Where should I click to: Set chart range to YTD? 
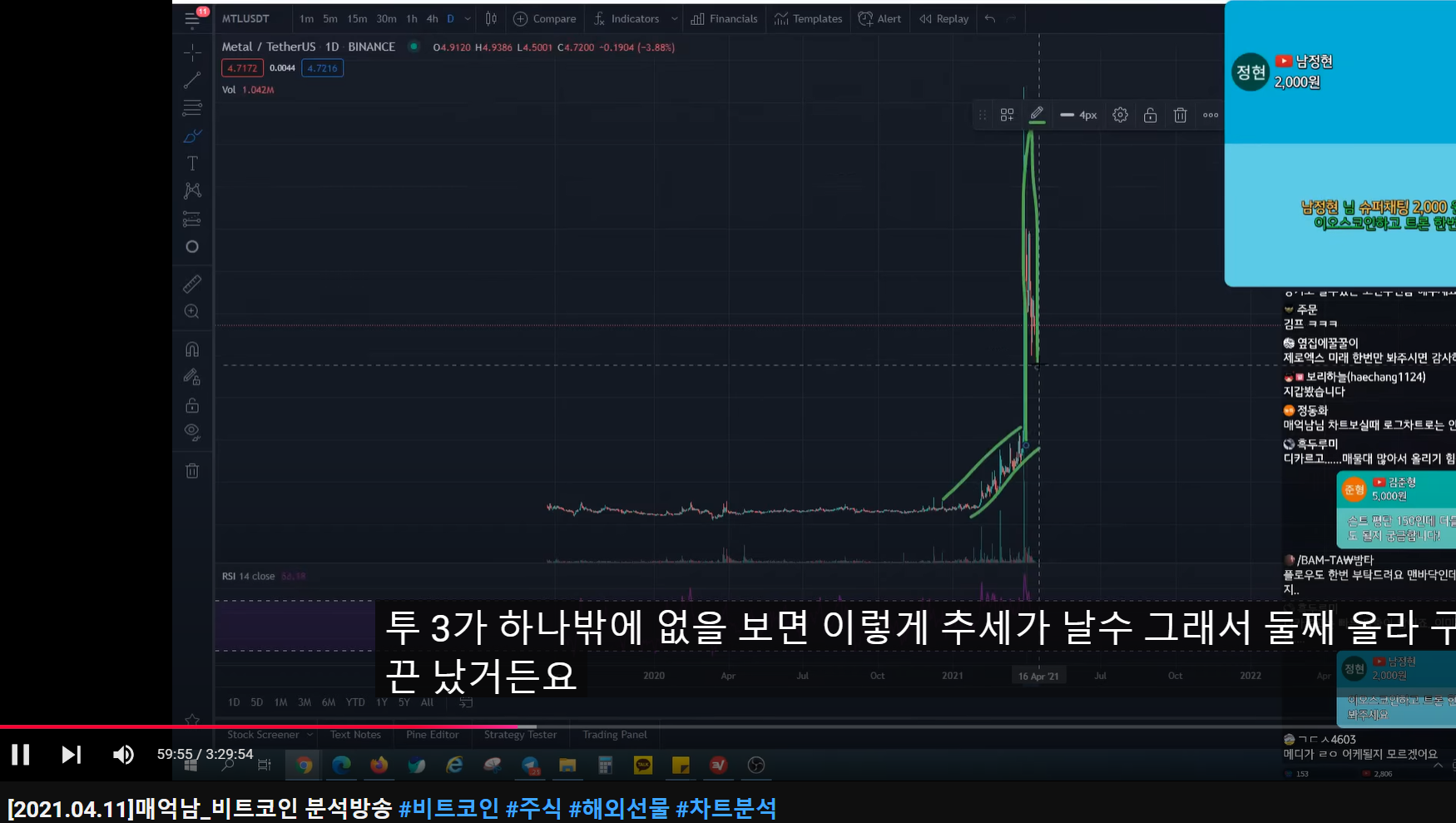tap(355, 702)
